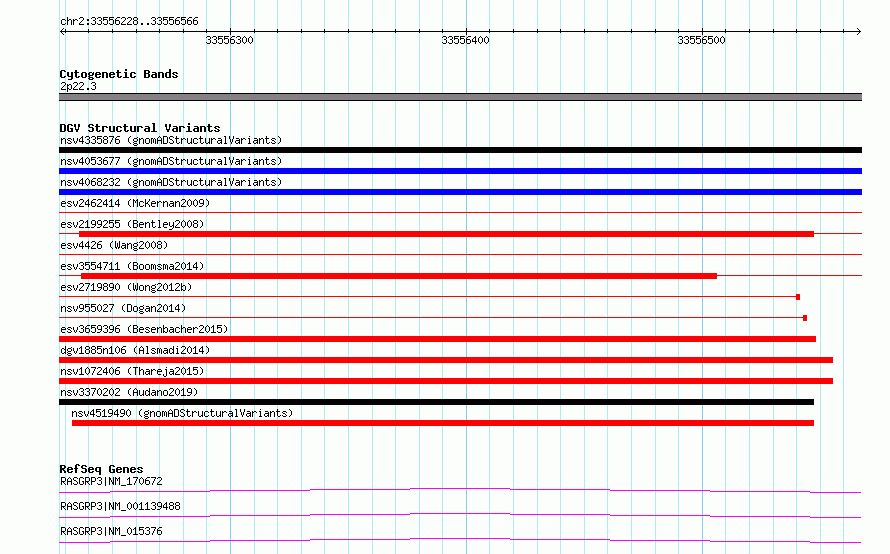Click the red bar for esv3659396
This screenshot has width=890, height=554.
click(x=438, y=339)
